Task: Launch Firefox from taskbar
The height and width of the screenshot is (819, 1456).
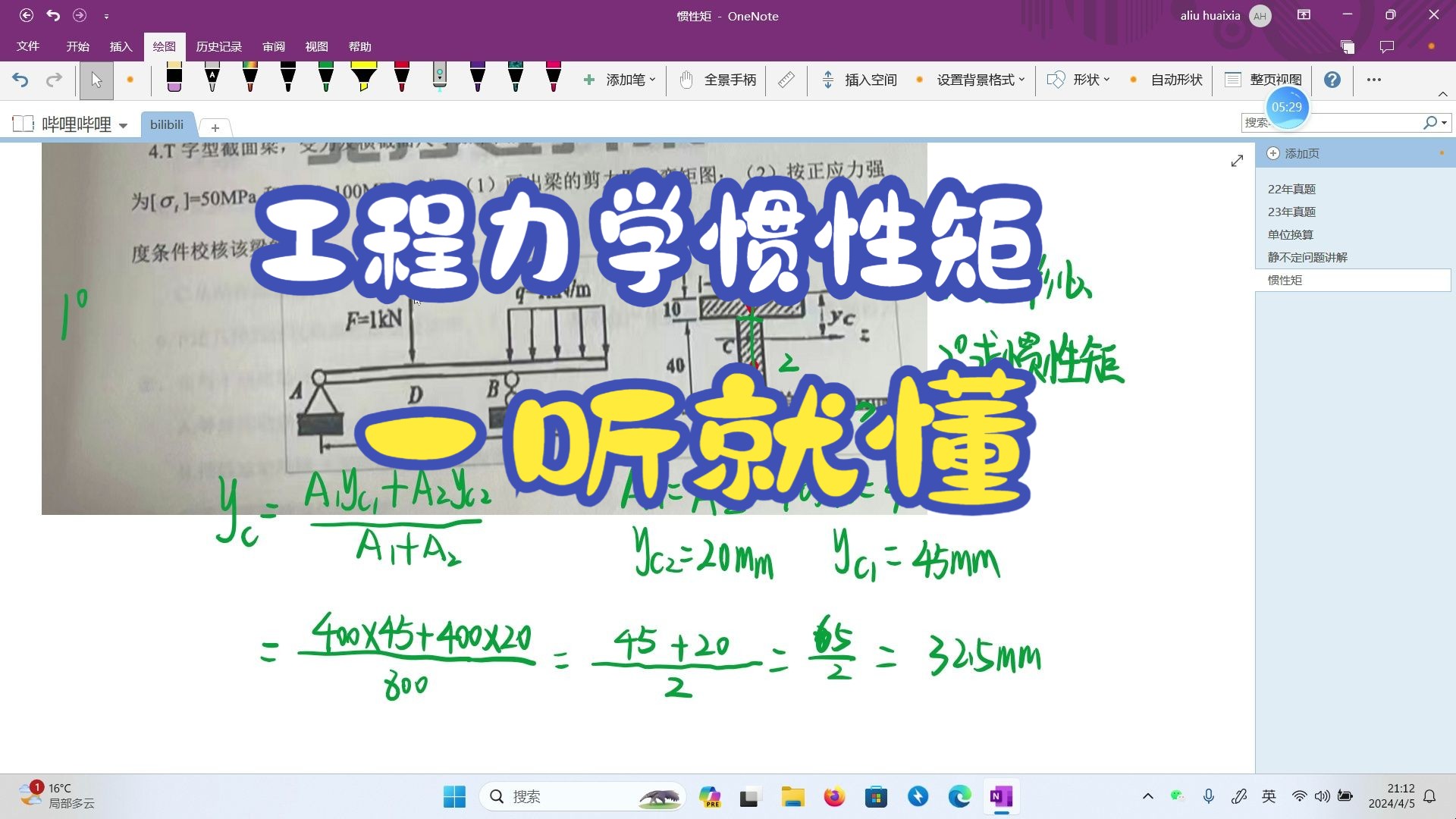Action: [834, 797]
